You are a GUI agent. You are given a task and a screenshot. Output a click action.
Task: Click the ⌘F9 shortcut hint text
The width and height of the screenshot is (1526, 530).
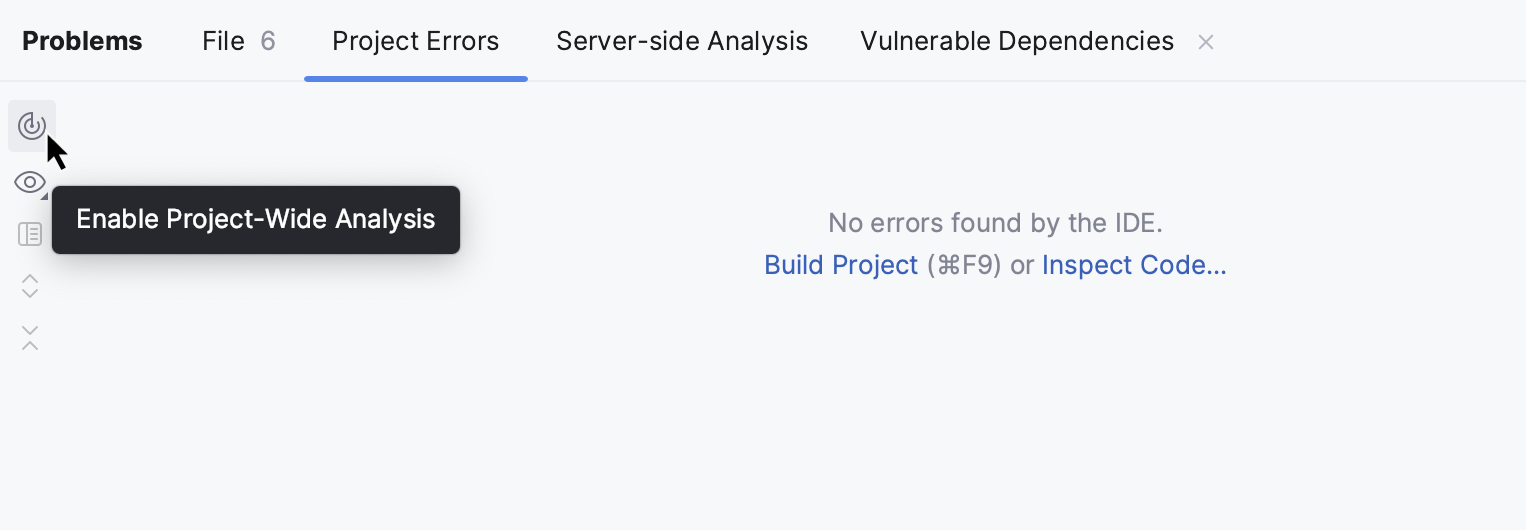pos(964,265)
